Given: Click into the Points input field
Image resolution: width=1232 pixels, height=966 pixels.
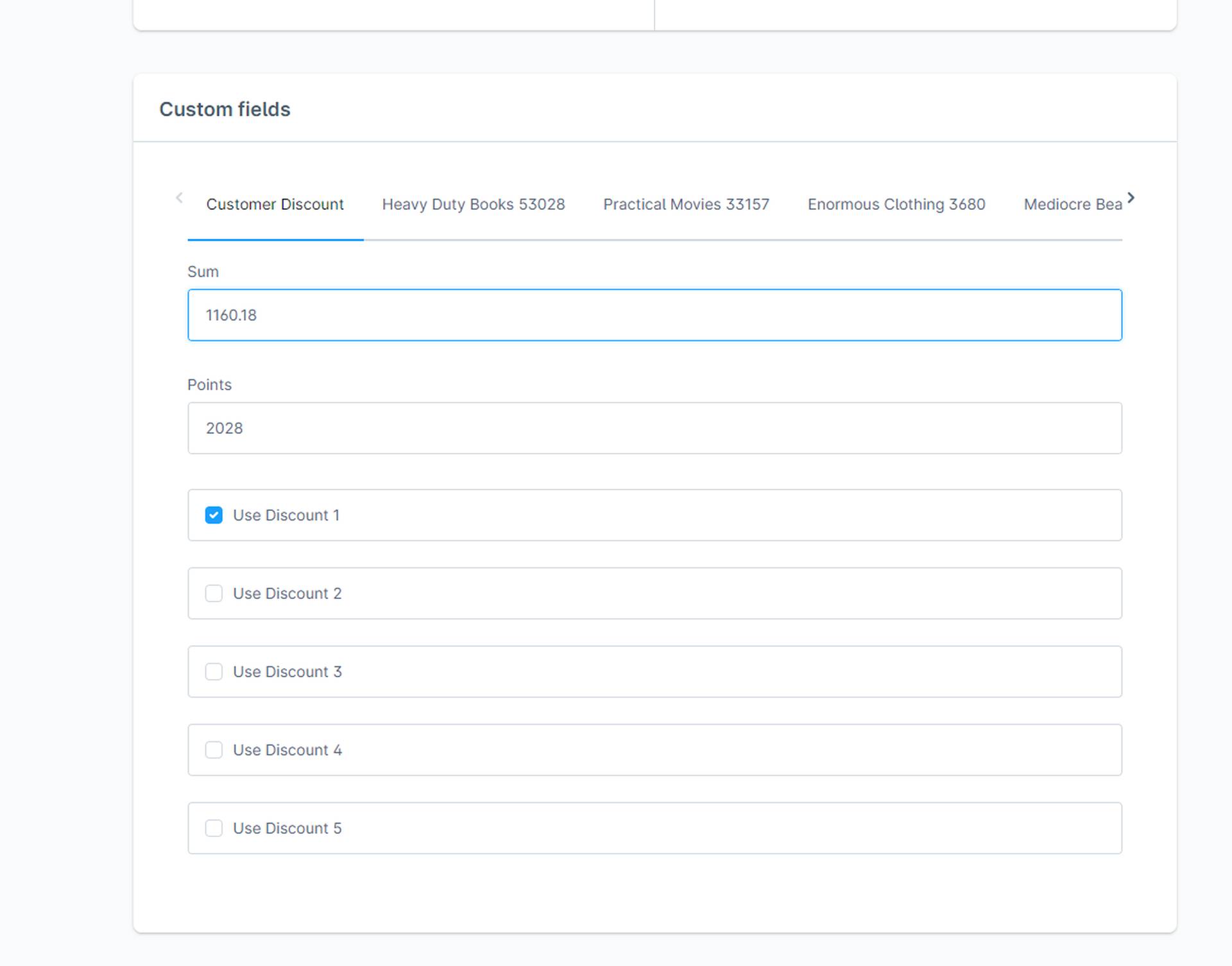Looking at the screenshot, I should [x=654, y=428].
